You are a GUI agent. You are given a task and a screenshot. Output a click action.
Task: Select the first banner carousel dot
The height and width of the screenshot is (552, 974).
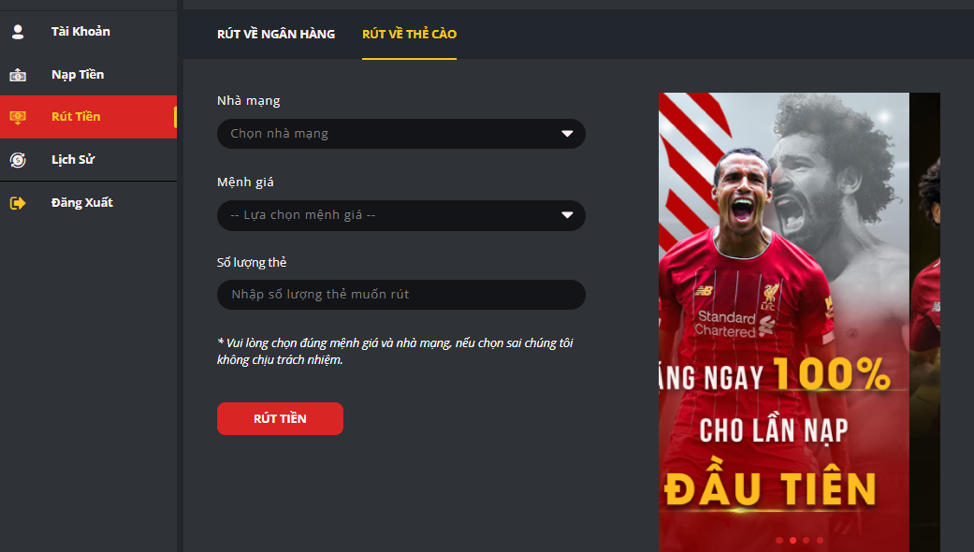[x=779, y=540]
